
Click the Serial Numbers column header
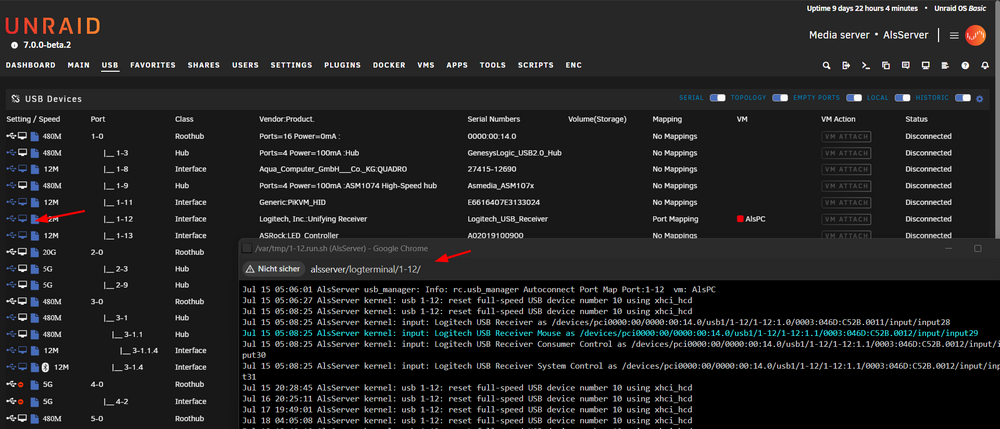click(494, 119)
